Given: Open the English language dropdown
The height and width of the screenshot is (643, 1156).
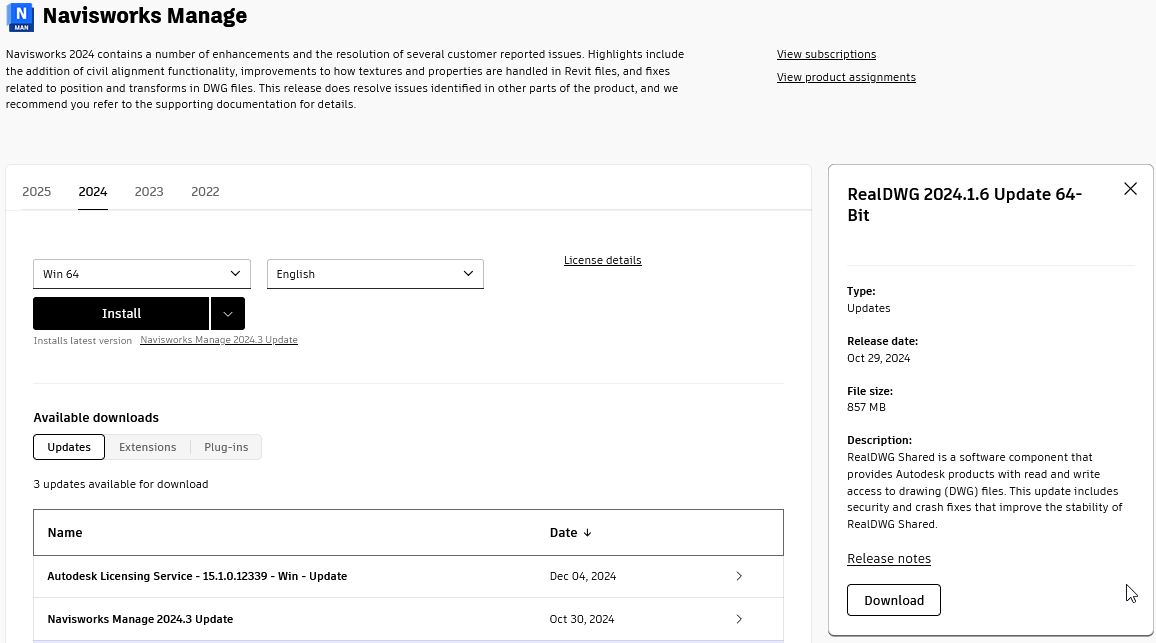Looking at the screenshot, I should point(375,274).
